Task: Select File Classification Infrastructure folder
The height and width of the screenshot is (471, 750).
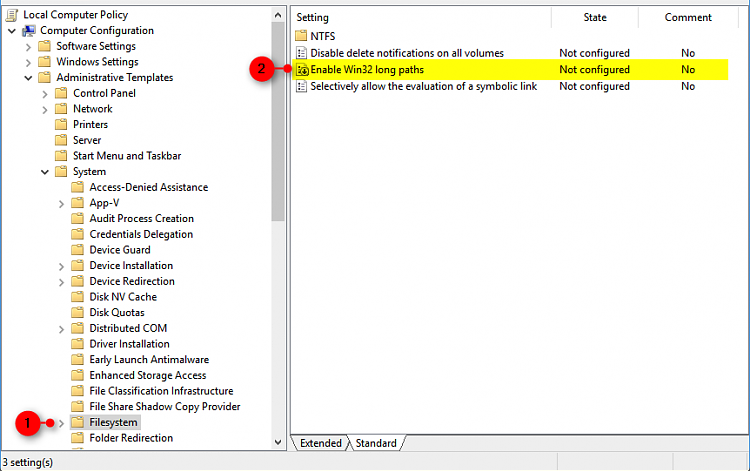Action: pos(161,391)
